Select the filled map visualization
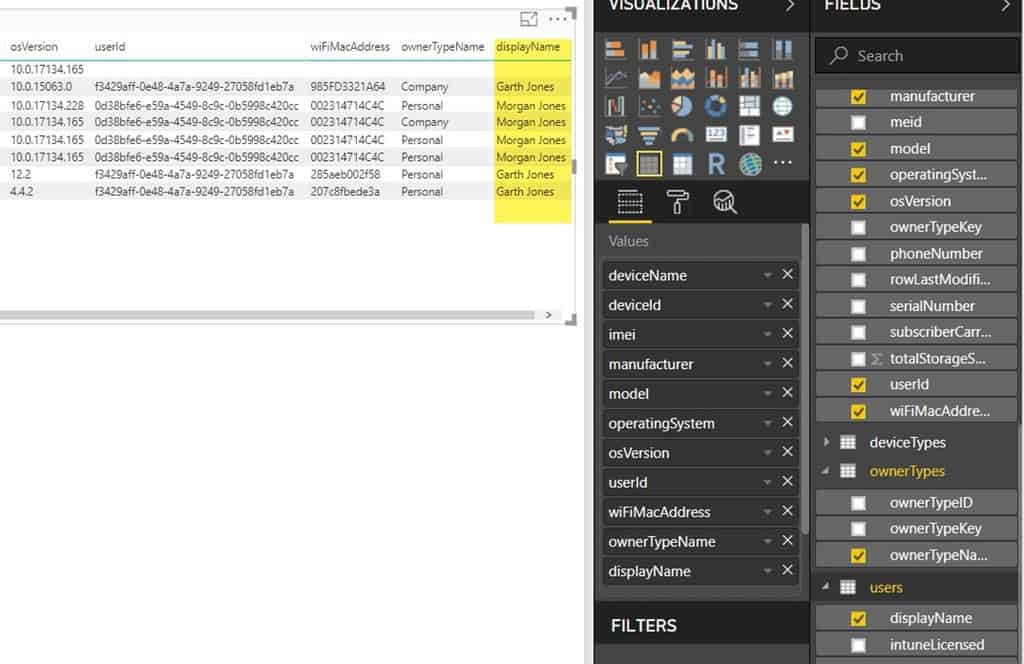 615,135
